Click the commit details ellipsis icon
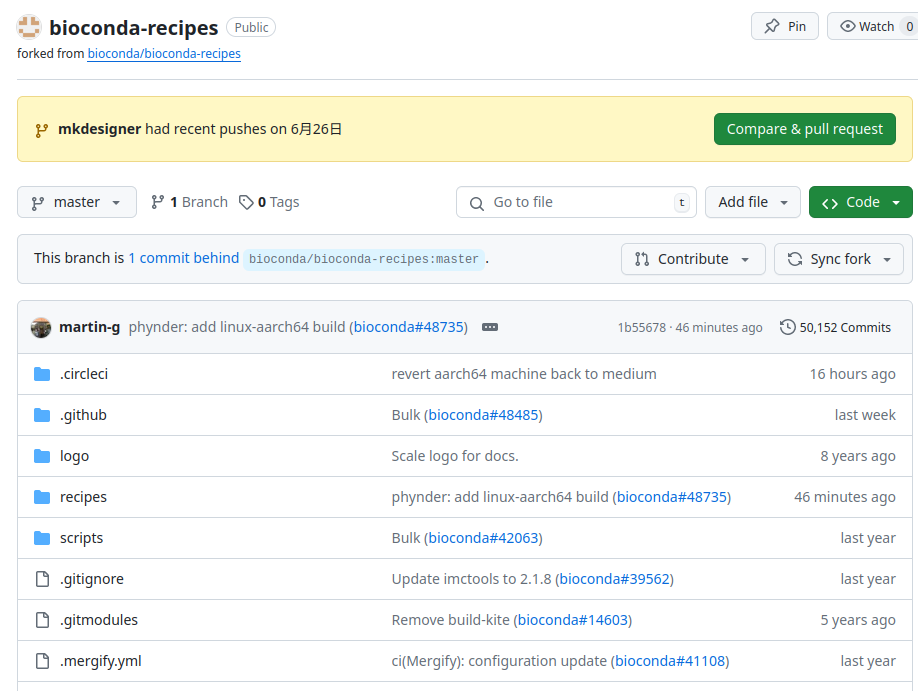The image size is (918, 691). pos(489,327)
